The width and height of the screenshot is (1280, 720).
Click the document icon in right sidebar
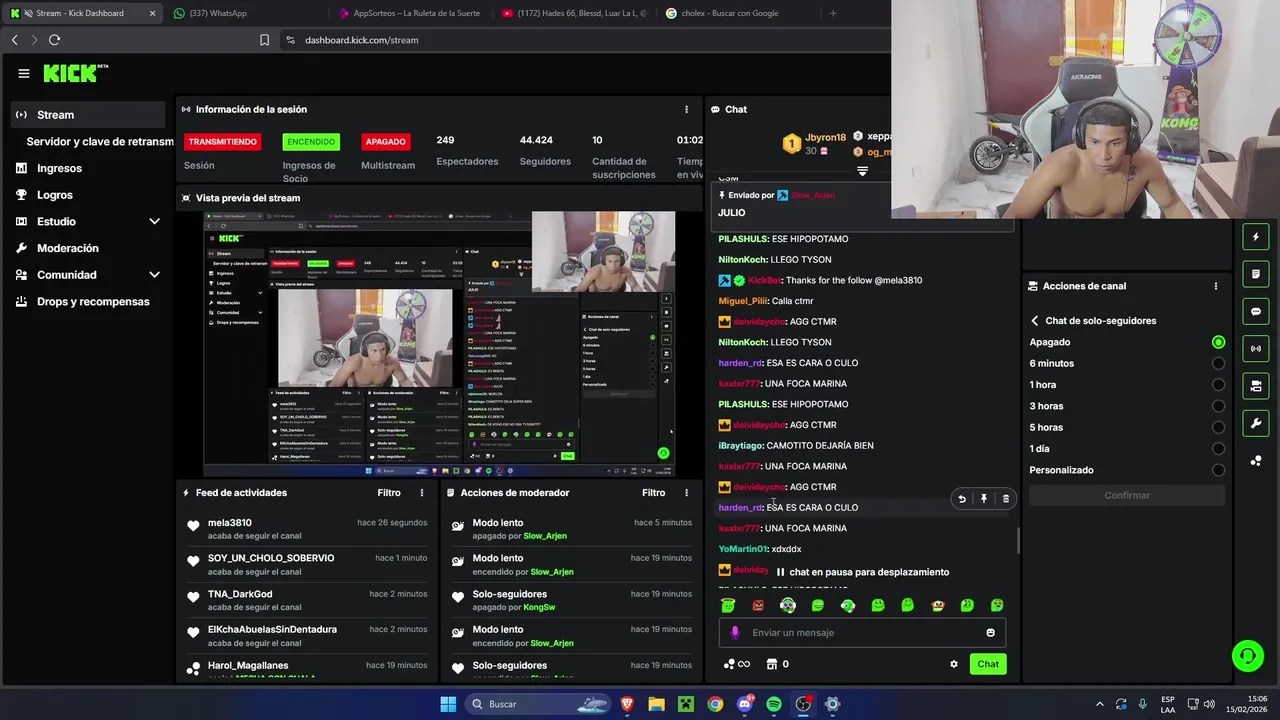(x=1256, y=274)
